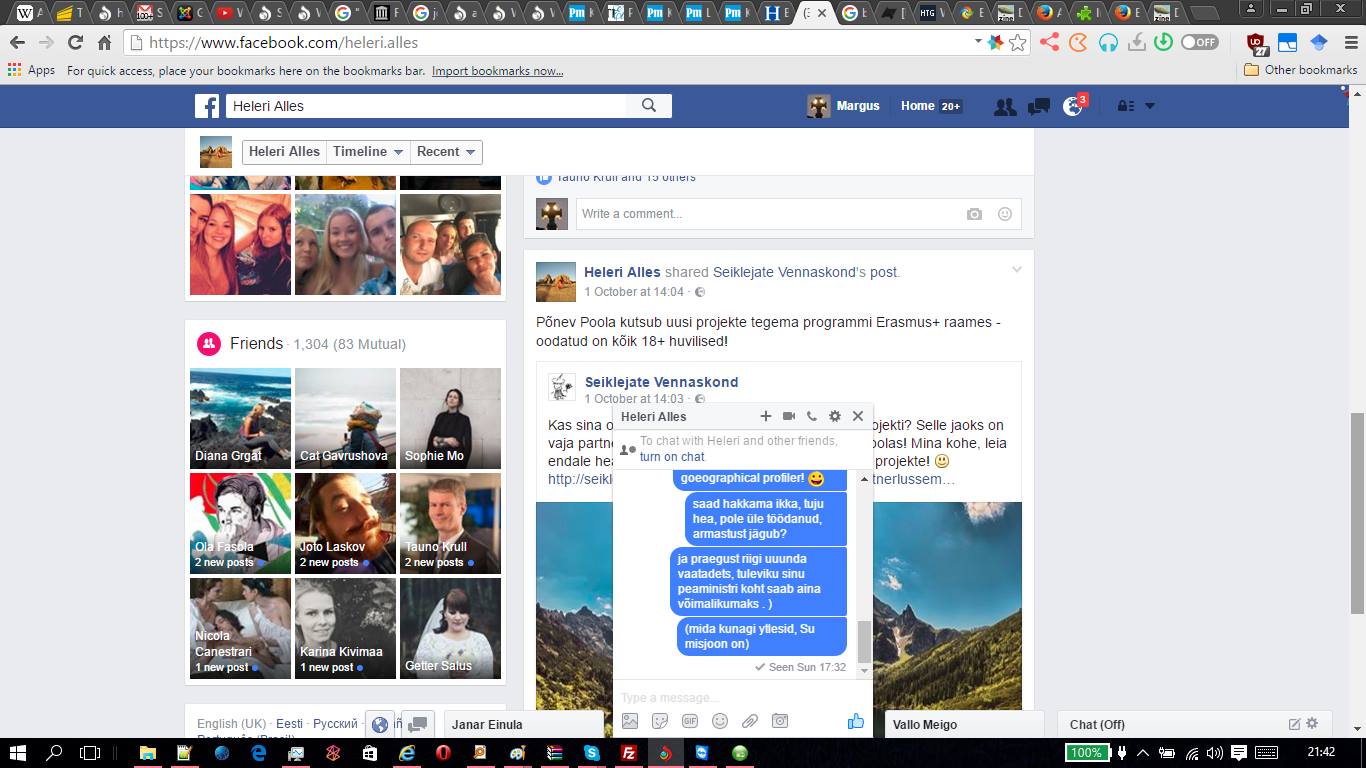Open Karina Kivimaa's friend thumbnail
Screen dimensions: 1366x768
[x=345, y=628]
